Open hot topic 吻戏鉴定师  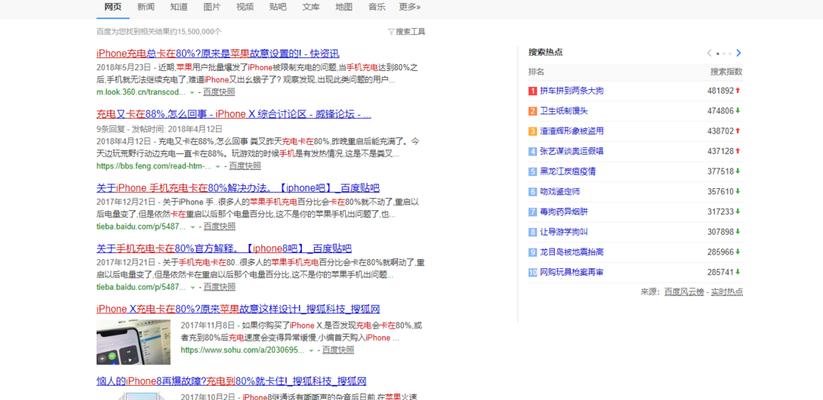pos(560,192)
